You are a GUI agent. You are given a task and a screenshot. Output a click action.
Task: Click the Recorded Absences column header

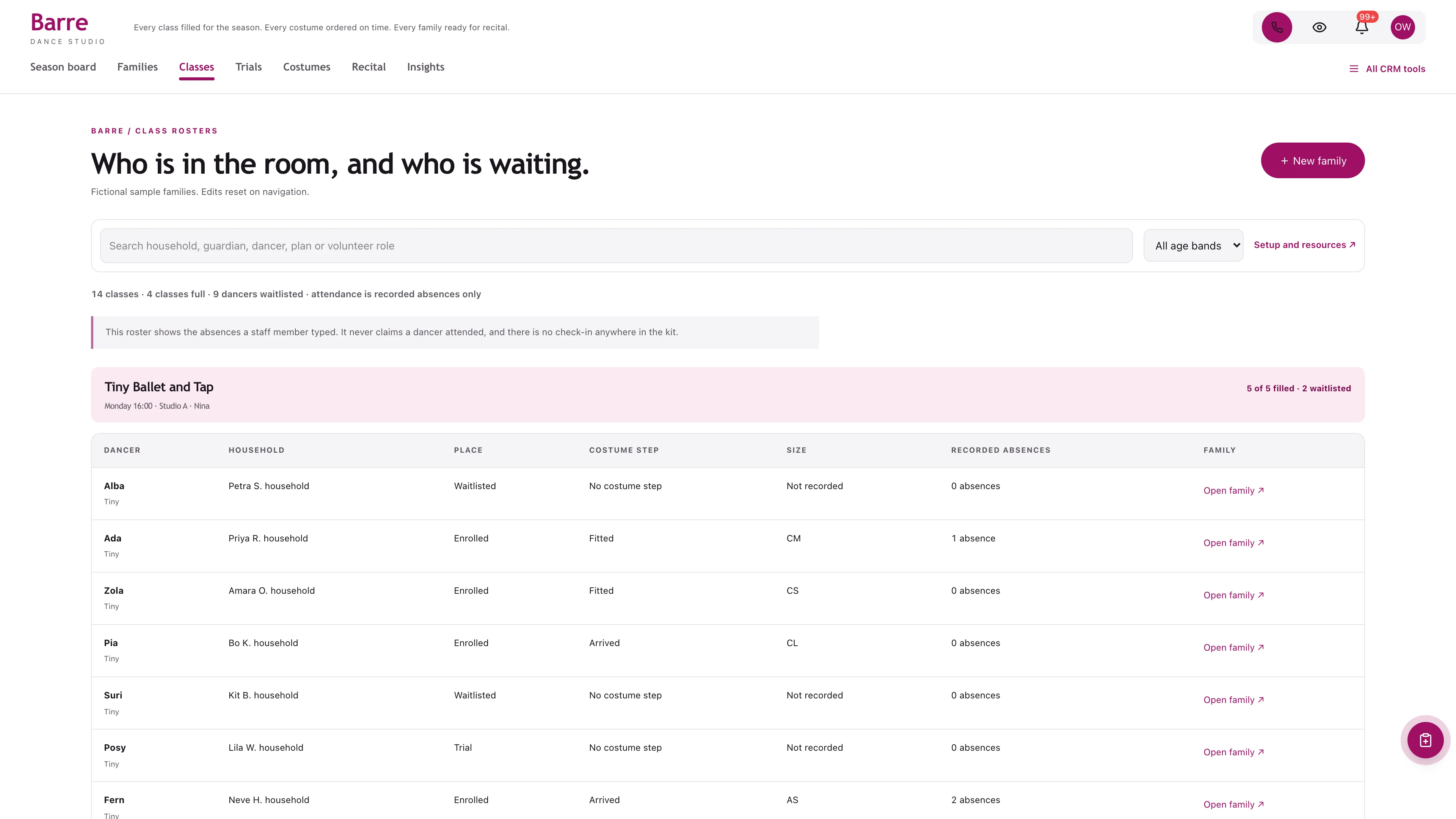[1001, 450]
